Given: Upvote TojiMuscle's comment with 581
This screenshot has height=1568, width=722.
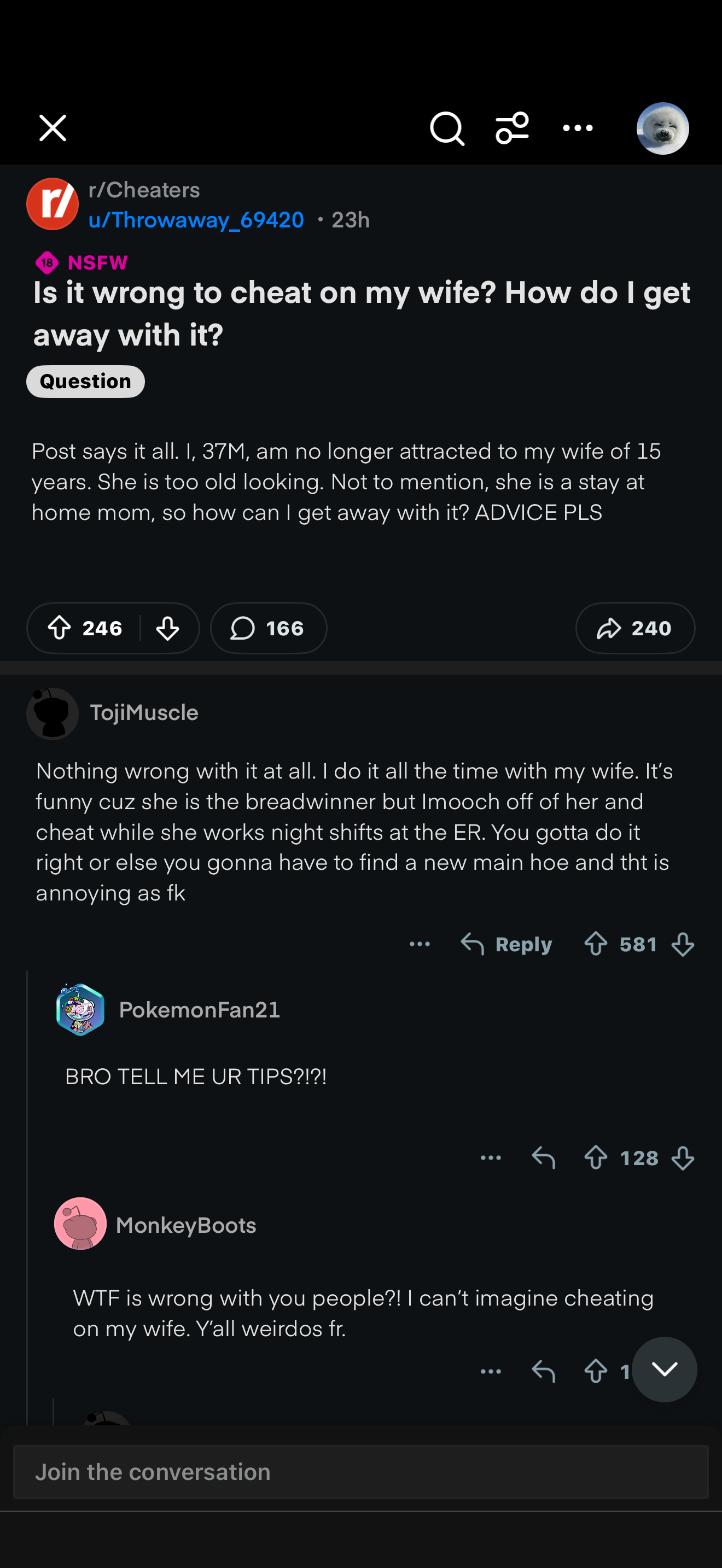Looking at the screenshot, I should tap(595, 944).
